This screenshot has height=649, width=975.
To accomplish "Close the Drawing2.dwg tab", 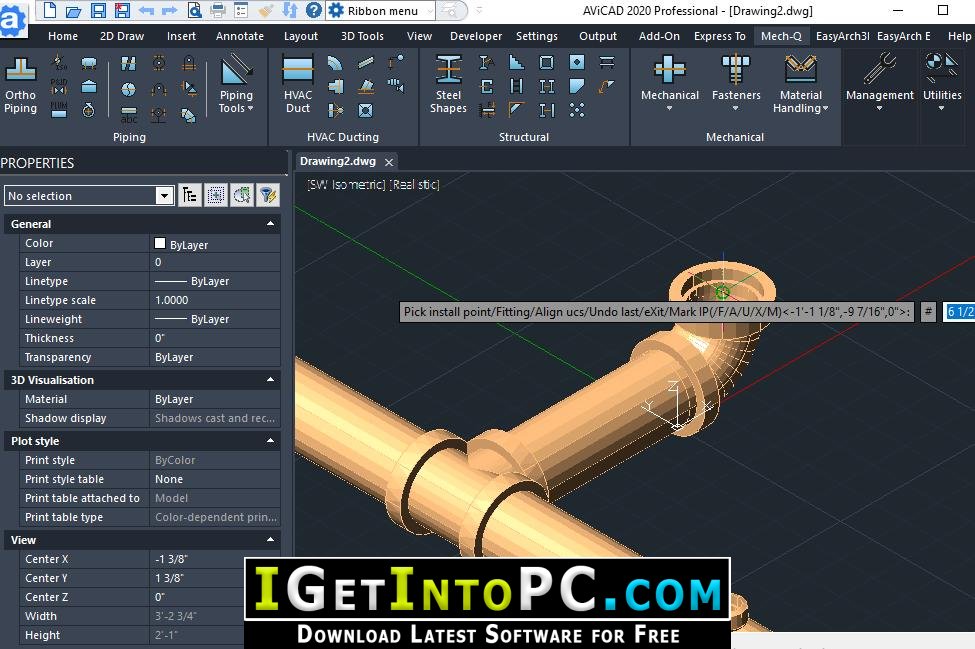I will click(389, 162).
